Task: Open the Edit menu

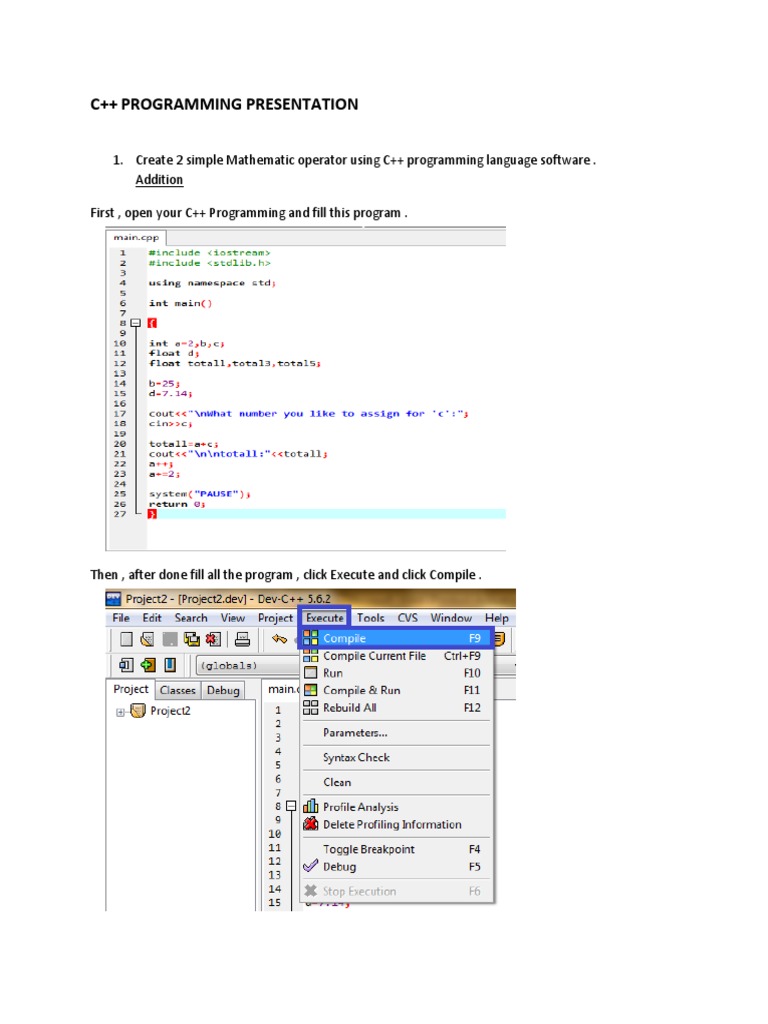Action: coord(152,618)
